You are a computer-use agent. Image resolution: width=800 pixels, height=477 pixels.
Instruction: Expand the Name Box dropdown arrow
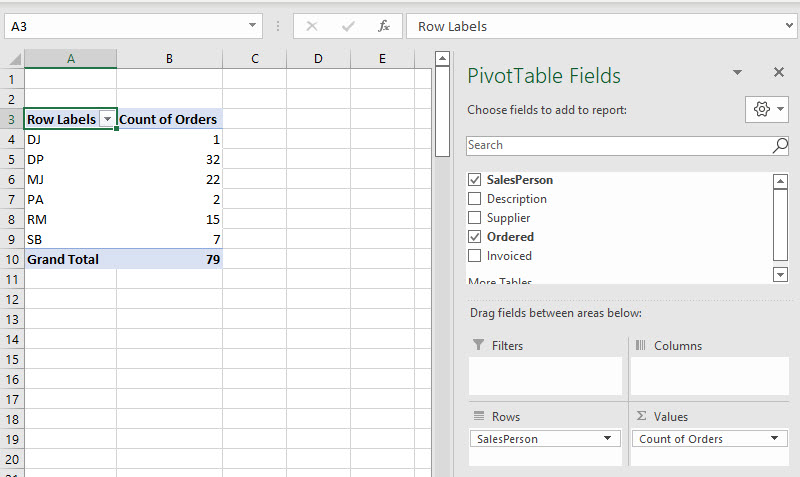252,26
